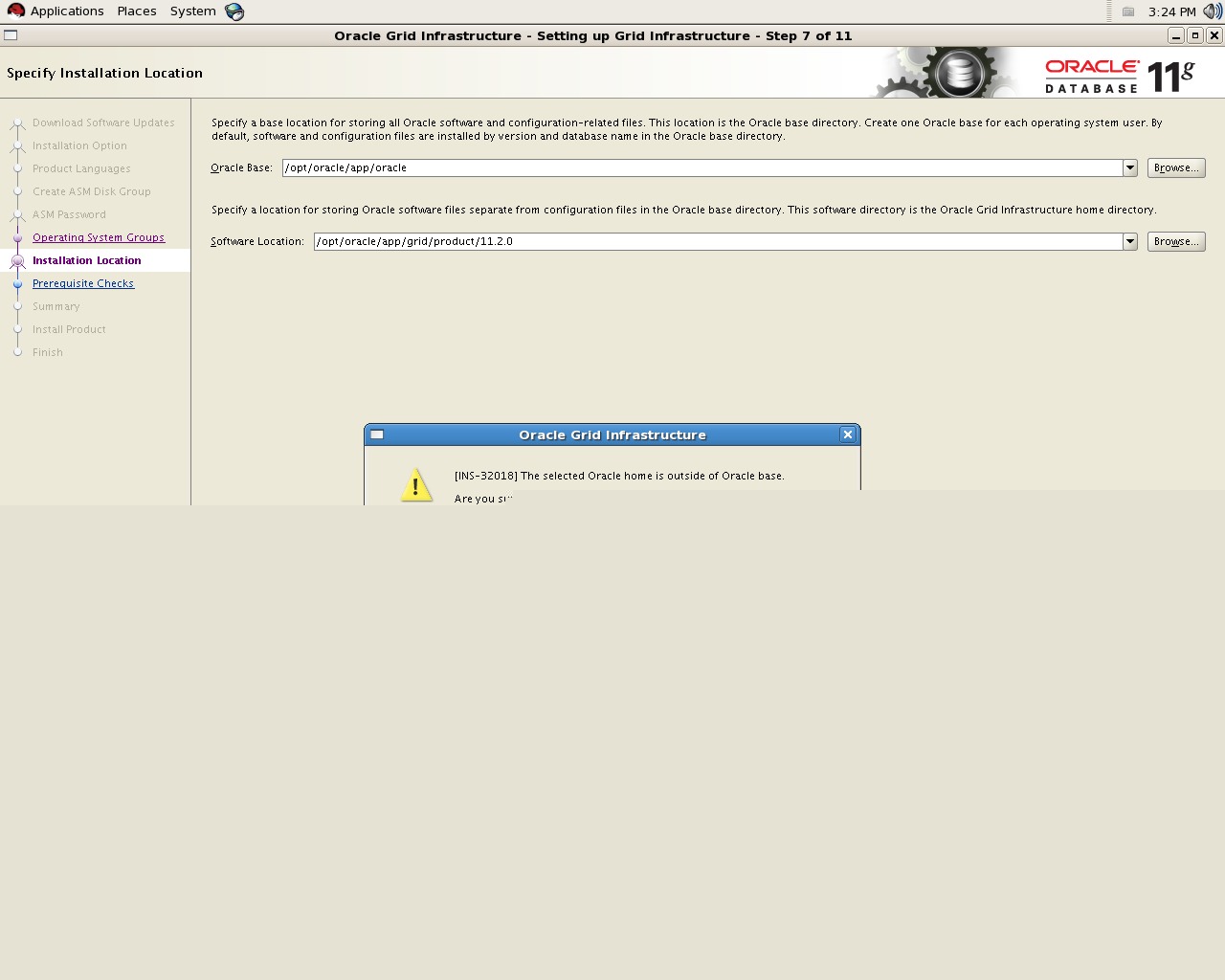
Task: Click the Create ASM Disk Group step
Action: (92, 191)
